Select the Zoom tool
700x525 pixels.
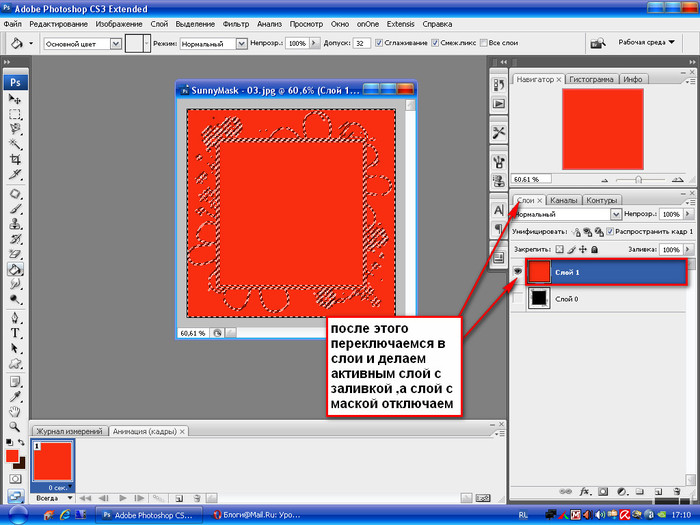click(x=15, y=427)
